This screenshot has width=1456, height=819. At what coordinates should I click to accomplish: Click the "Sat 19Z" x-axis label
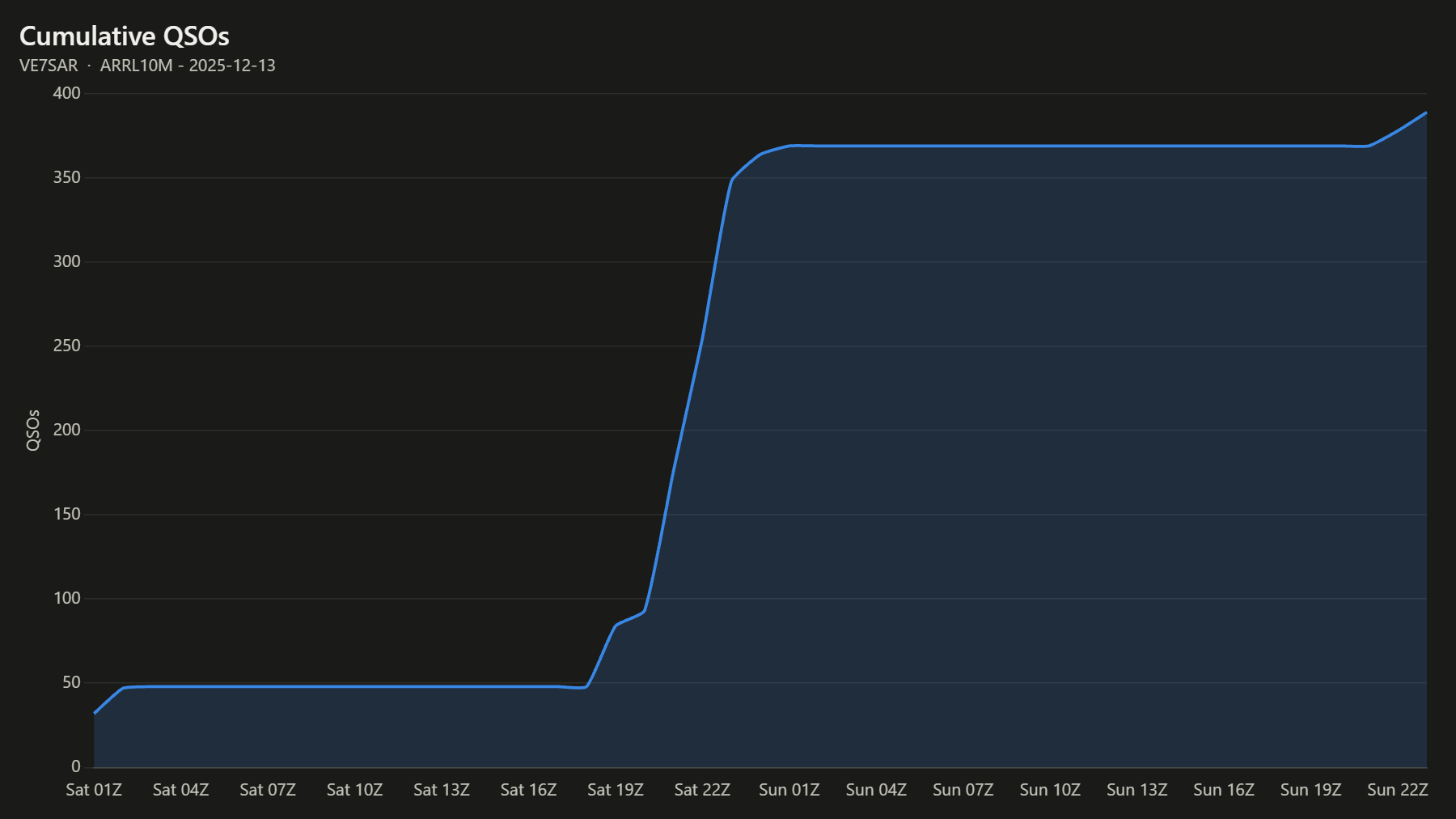[616, 790]
